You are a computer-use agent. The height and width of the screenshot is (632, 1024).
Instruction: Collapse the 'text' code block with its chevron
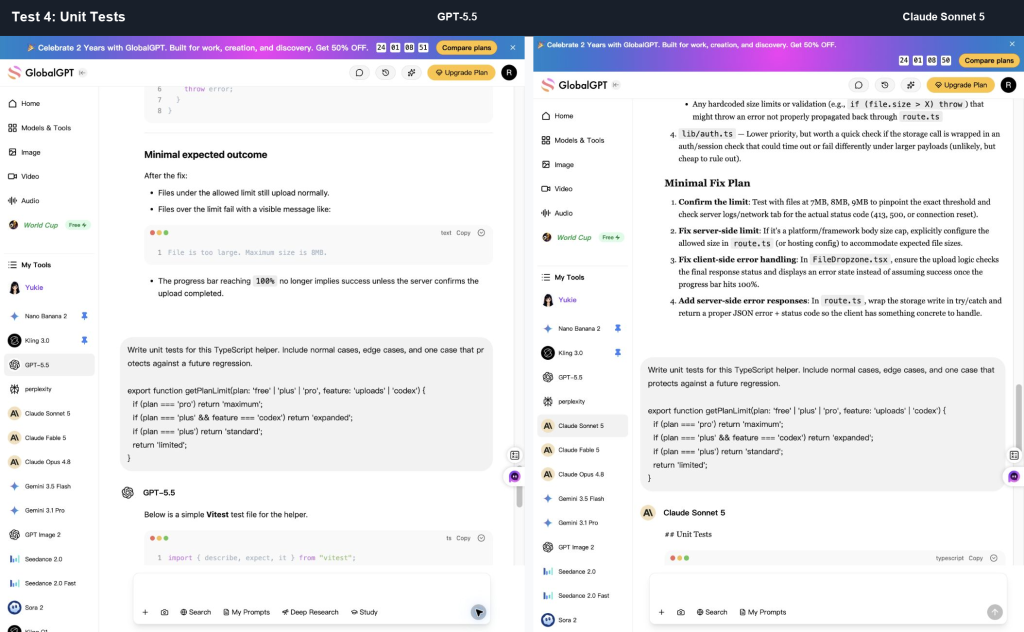481,233
